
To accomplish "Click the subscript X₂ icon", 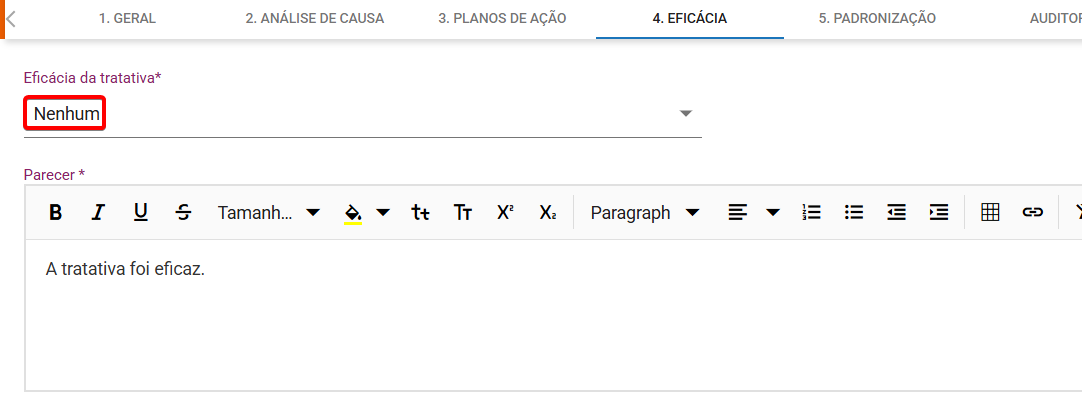I will click(x=547, y=213).
